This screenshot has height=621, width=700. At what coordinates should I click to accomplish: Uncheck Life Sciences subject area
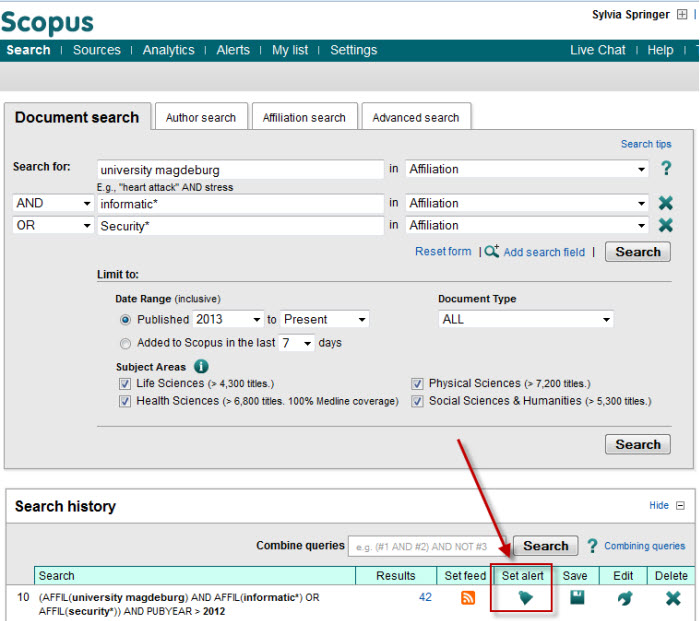click(x=125, y=383)
